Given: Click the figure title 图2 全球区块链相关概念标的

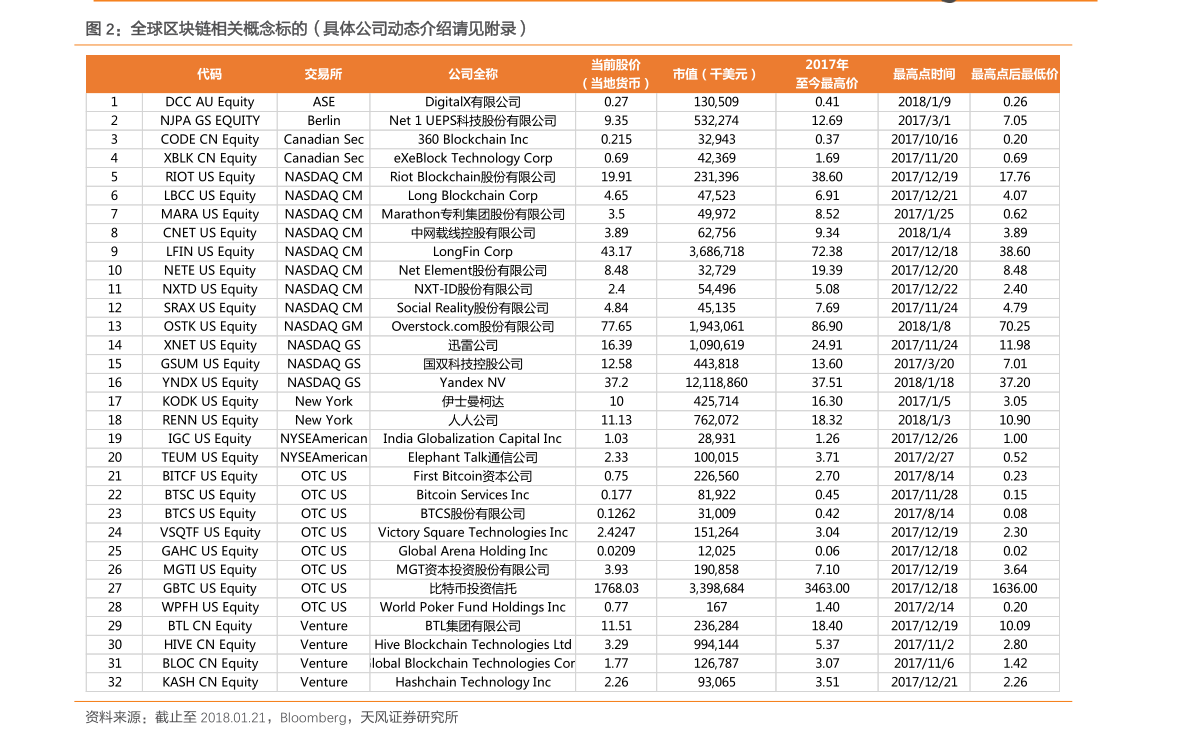Looking at the screenshot, I should [x=306, y=29].
